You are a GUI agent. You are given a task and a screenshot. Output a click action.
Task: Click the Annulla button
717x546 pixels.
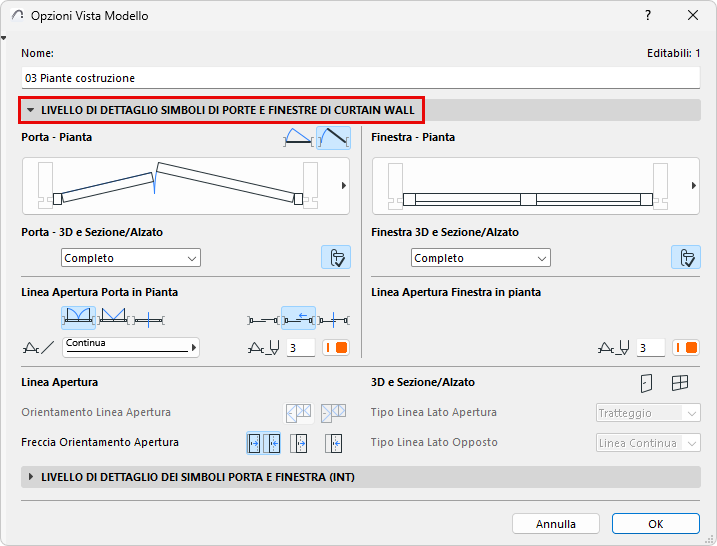pos(556,524)
